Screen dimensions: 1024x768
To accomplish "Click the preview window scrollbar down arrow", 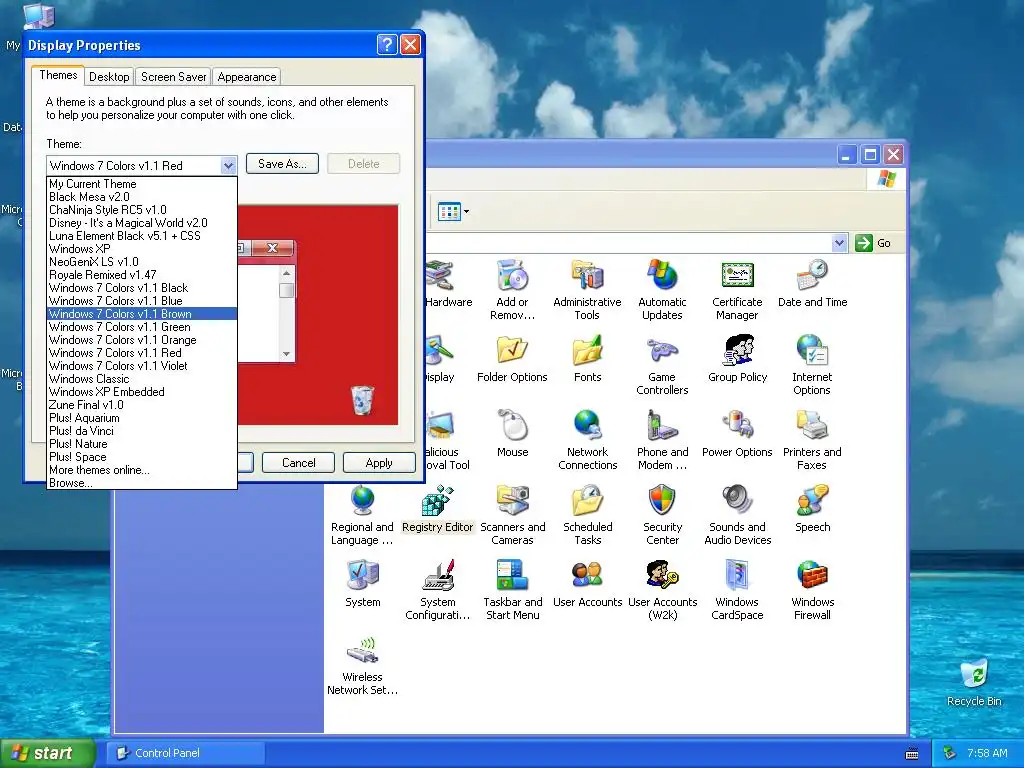I will click(287, 354).
